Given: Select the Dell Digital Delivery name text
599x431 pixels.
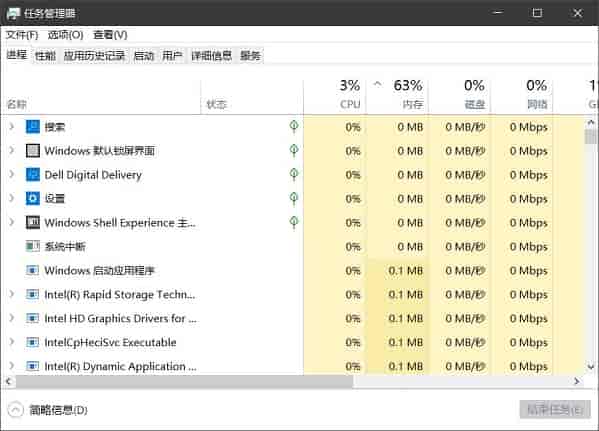Looking at the screenshot, I should click(93, 175).
